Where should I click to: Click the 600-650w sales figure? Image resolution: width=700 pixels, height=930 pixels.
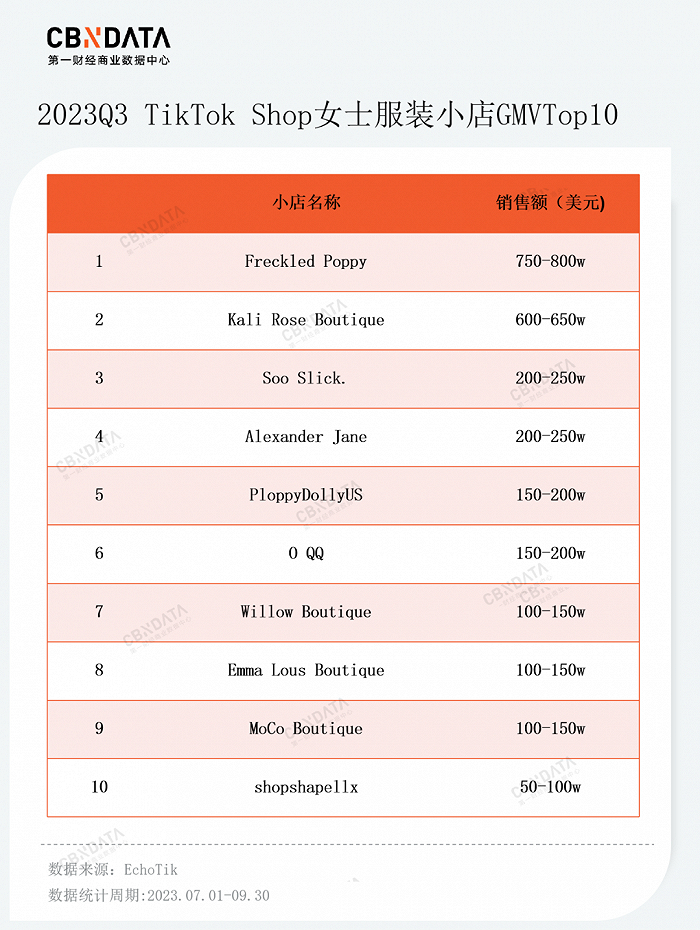click(550, 320)
